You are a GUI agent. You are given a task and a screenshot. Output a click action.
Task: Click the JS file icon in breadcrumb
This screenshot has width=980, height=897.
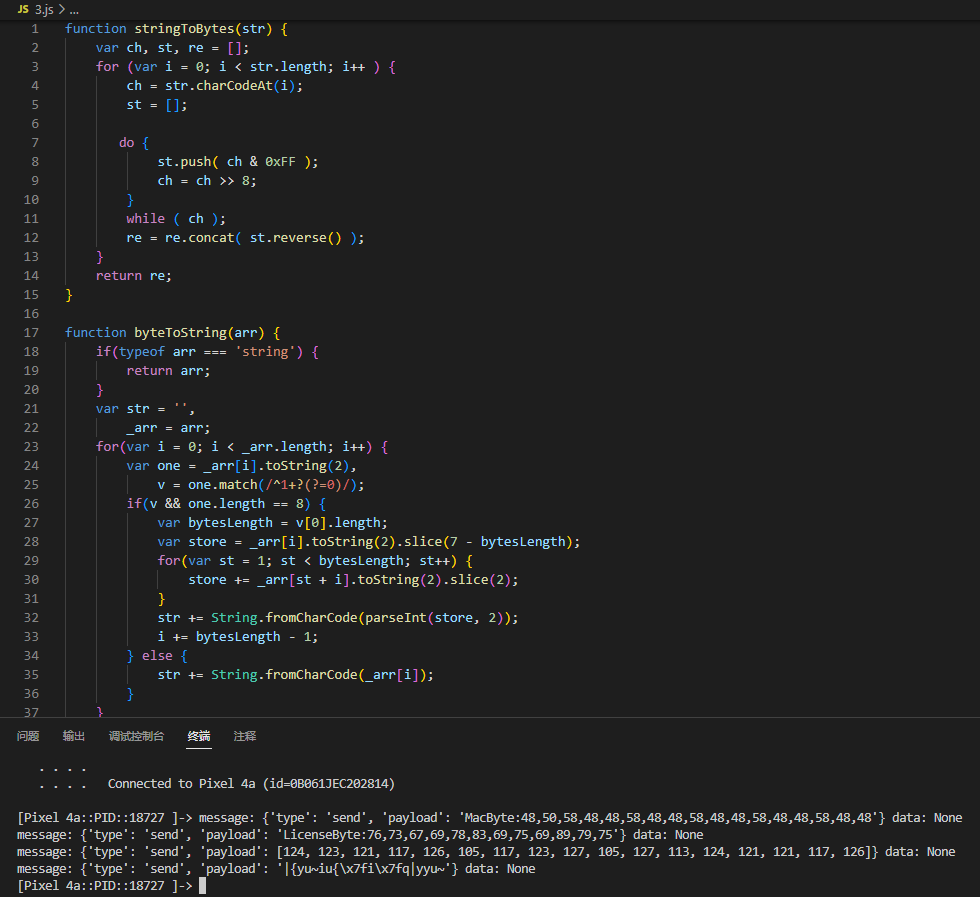pos(24,8)
